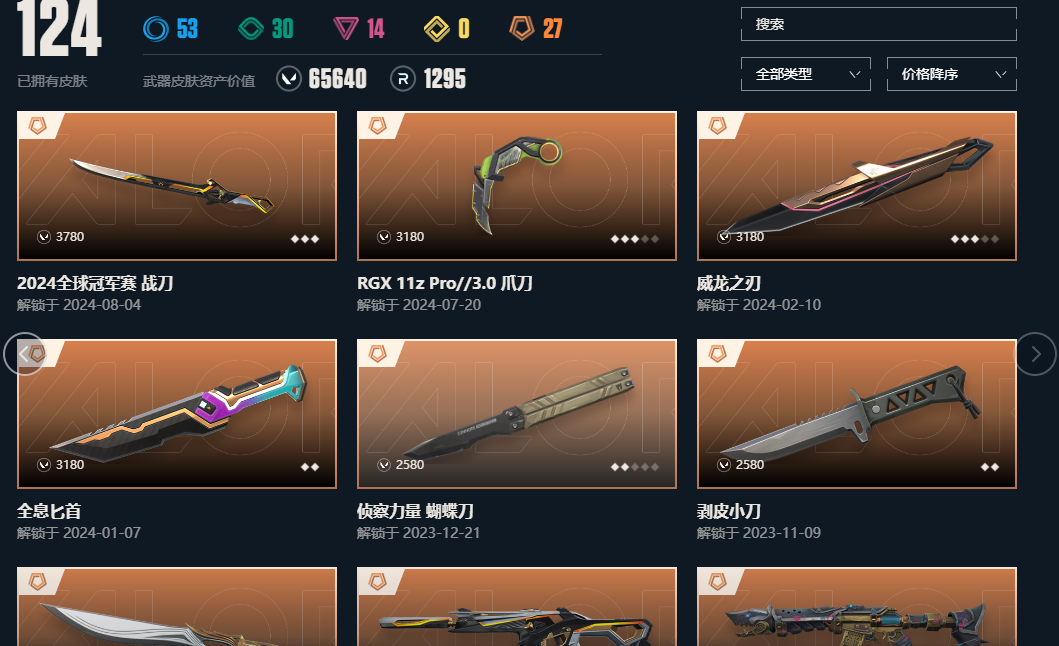
Task: Click in the 搜索 search field
Action: 879,24
